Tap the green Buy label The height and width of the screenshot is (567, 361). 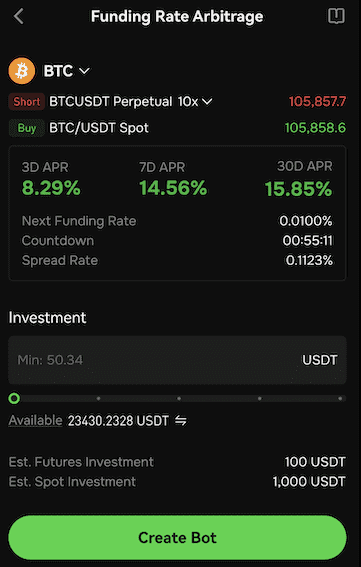(x=27, y=128)
